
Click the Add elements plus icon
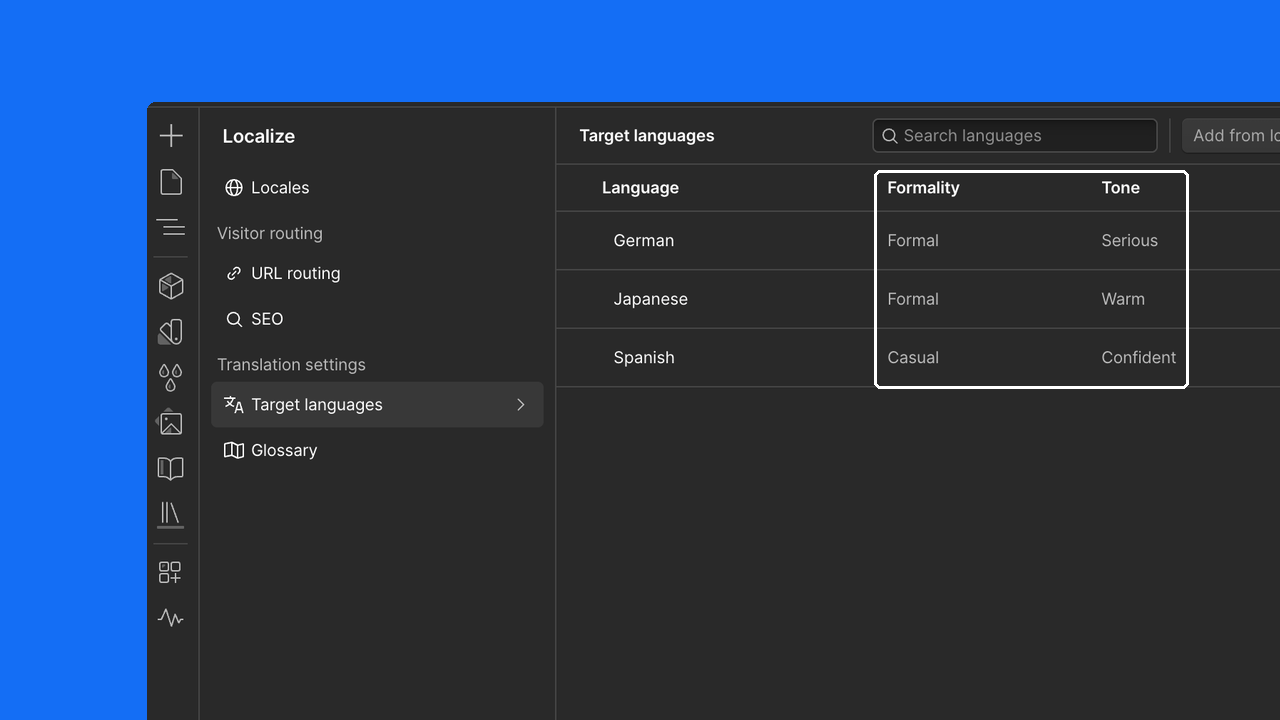point(171,136)
